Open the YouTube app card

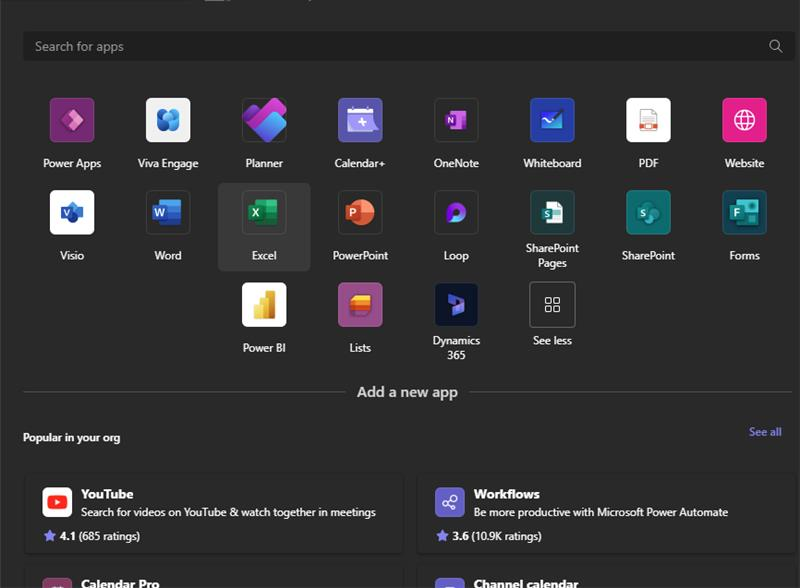point(214,514)
